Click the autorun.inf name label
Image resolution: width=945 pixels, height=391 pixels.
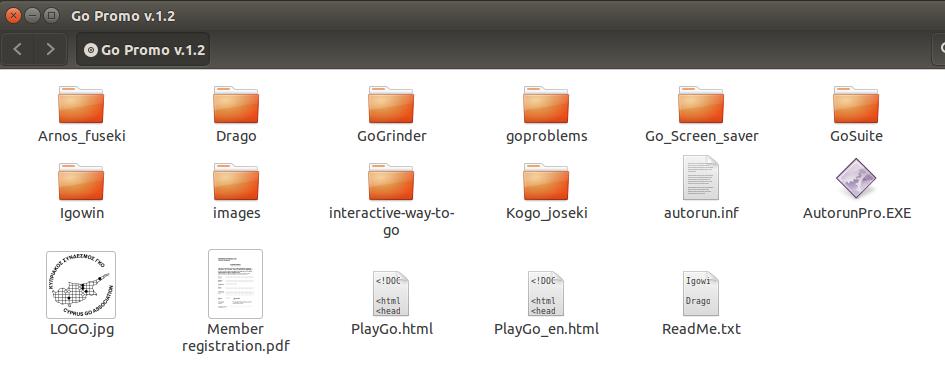(x=702, y=213)
